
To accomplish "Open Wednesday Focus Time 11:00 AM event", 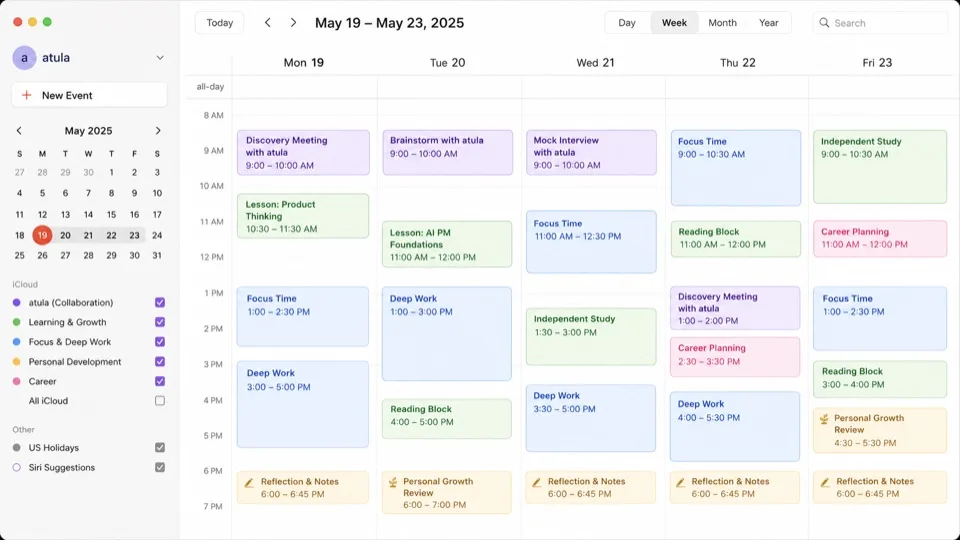I will pos(591,242).
